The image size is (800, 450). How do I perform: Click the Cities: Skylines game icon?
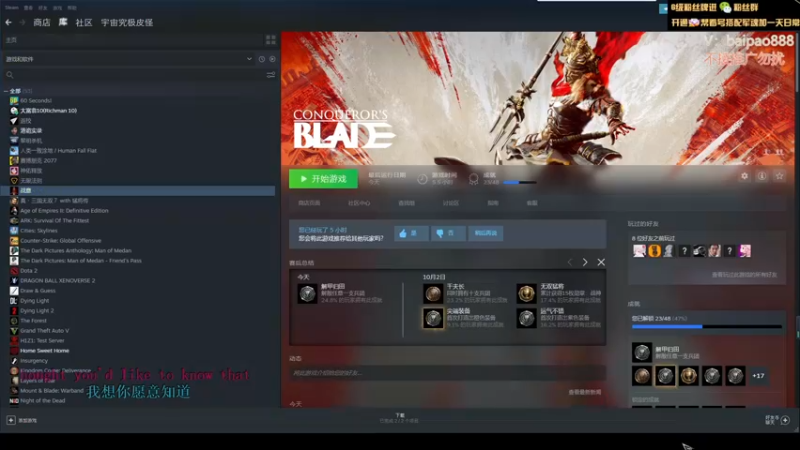pos(14,231)
